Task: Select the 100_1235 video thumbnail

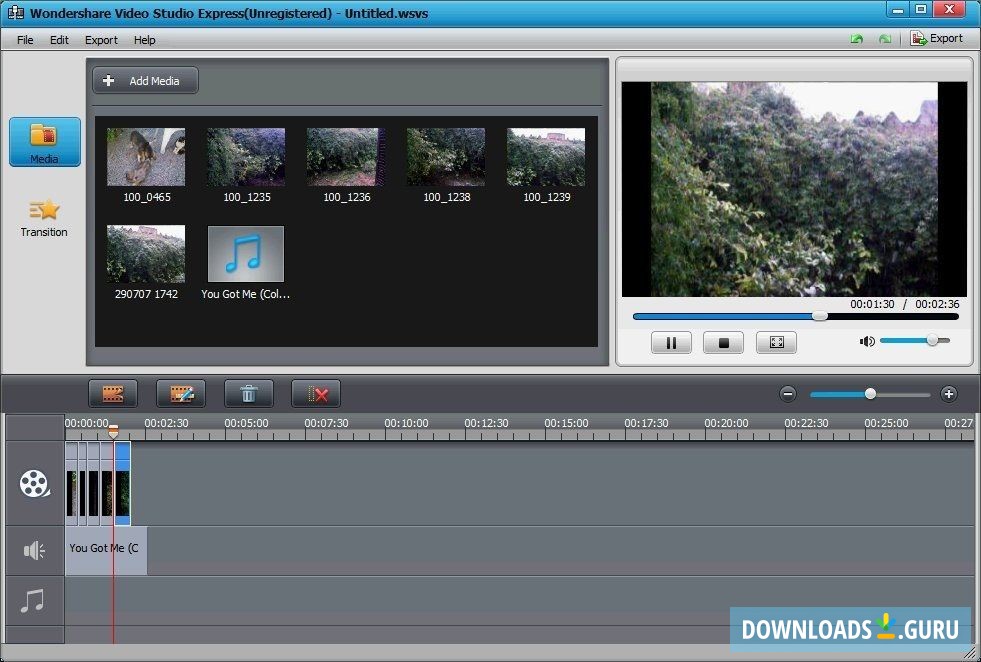Action: [245, 156]
